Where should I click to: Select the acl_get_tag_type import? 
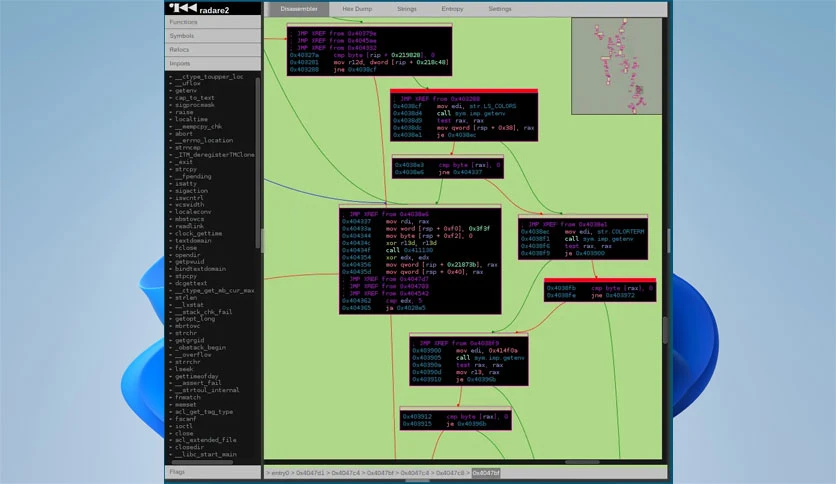[x=204, y=412]
